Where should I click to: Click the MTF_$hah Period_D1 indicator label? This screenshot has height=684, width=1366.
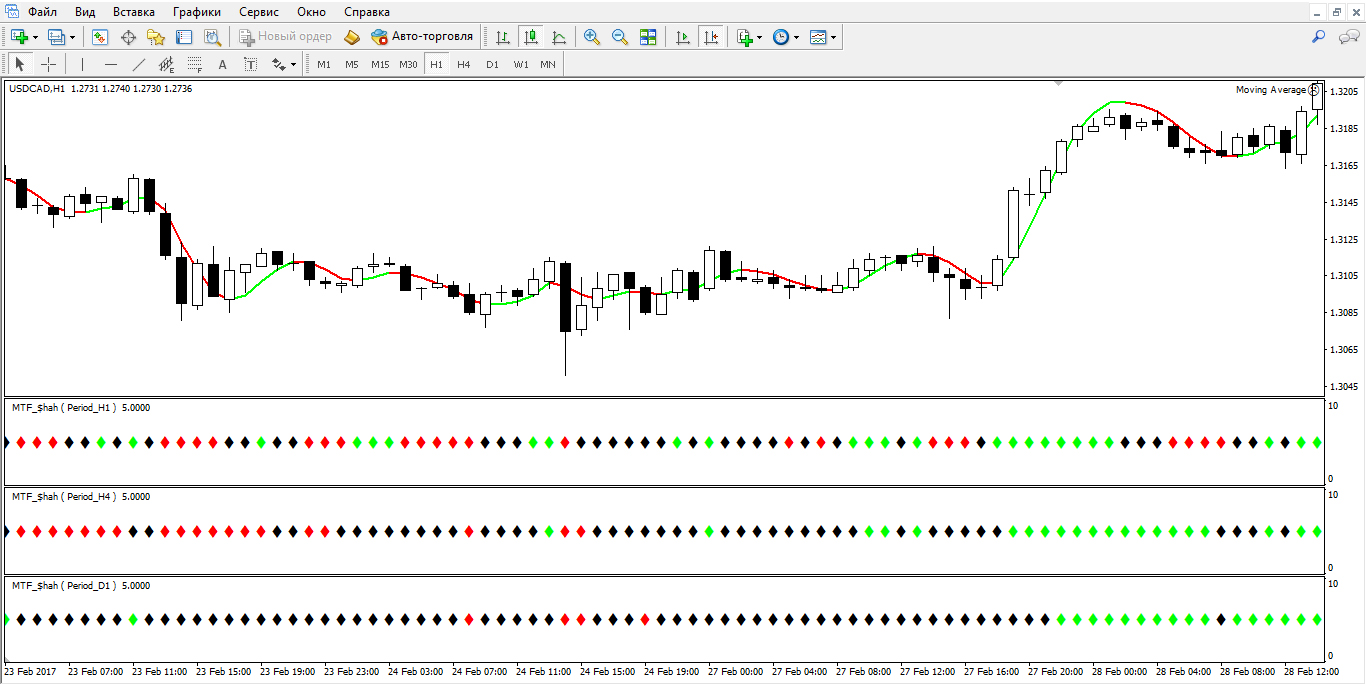(x=64, y=585)
